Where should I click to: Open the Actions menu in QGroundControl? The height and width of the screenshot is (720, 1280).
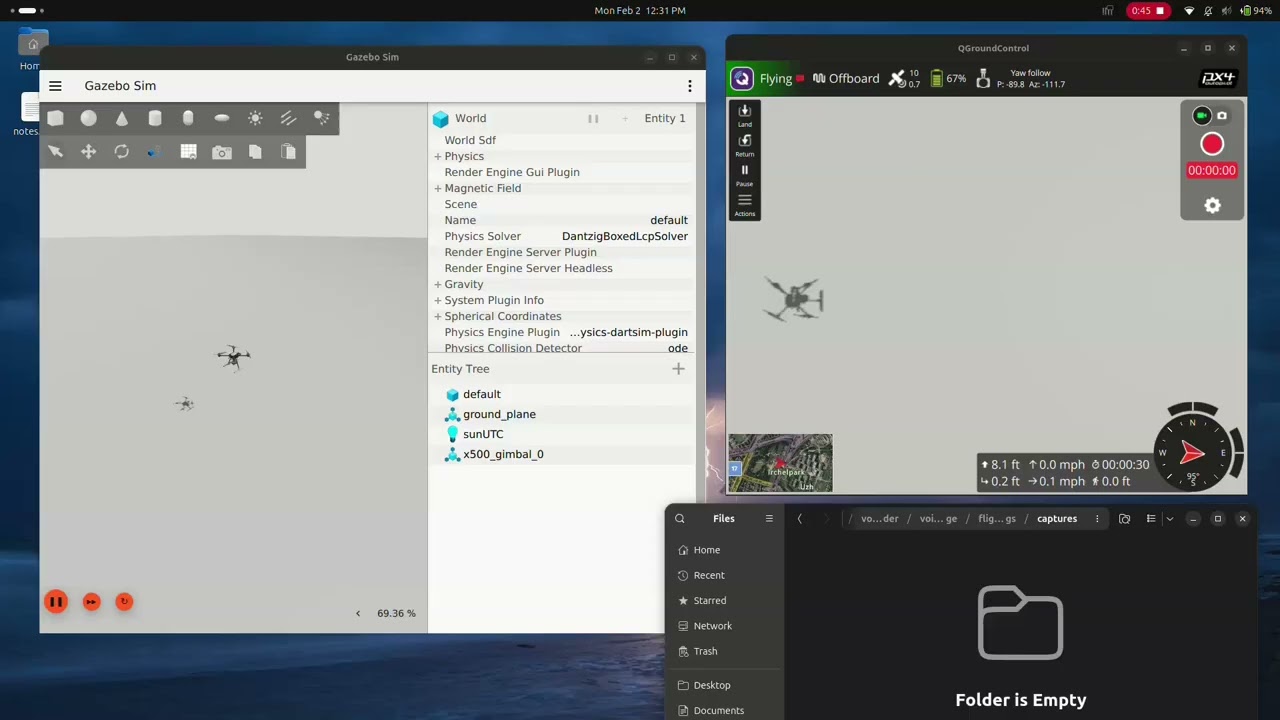click(x=745, y=205)
